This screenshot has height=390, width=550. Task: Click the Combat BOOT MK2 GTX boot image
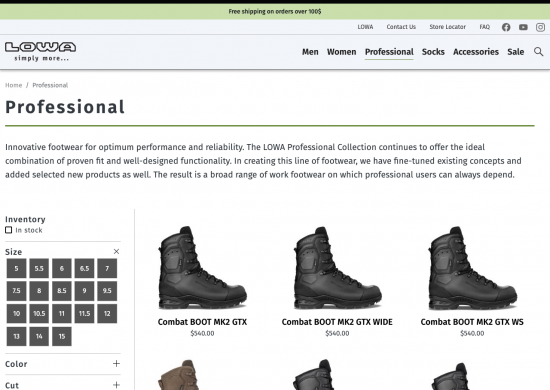(202, 268)
